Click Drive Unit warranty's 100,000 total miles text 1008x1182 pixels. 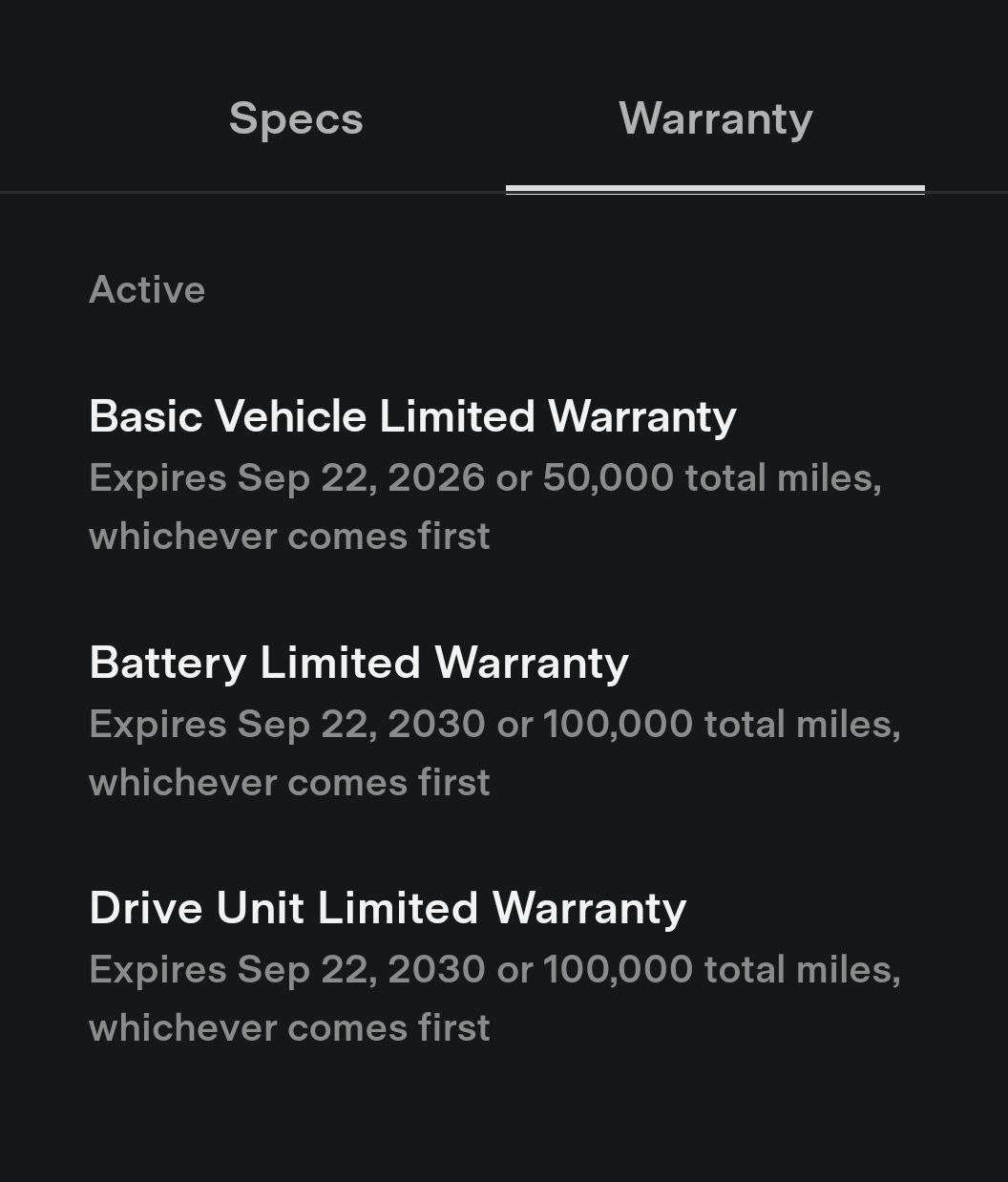click(723, 969)
